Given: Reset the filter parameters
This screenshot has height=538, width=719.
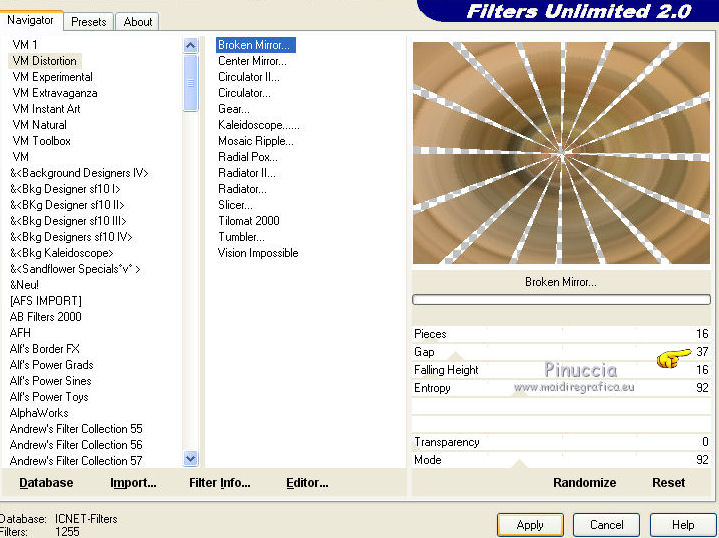Looking at the screenshot, I should (x=668, y=482).
